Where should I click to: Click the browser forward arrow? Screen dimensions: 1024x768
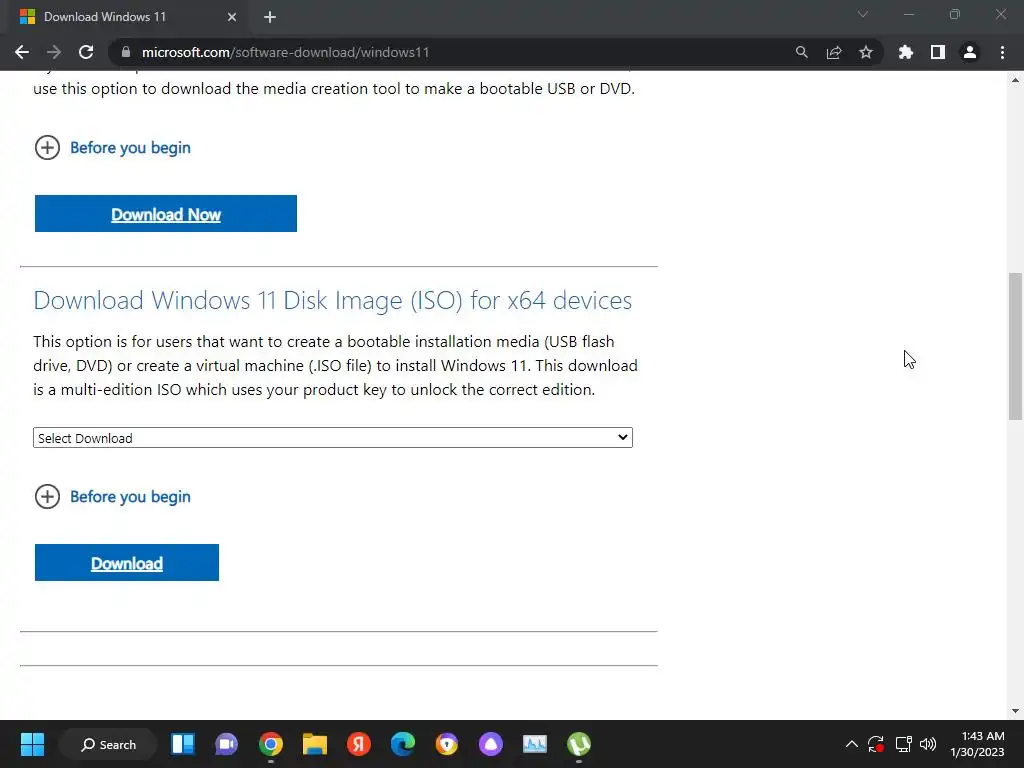pyautogui.click(x=54, y=52)
